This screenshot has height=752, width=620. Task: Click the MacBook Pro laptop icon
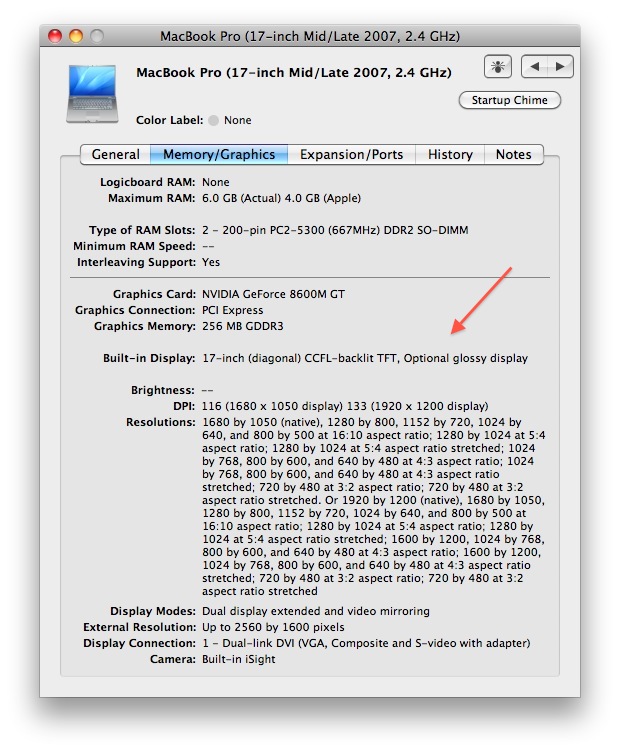point(92,94)
